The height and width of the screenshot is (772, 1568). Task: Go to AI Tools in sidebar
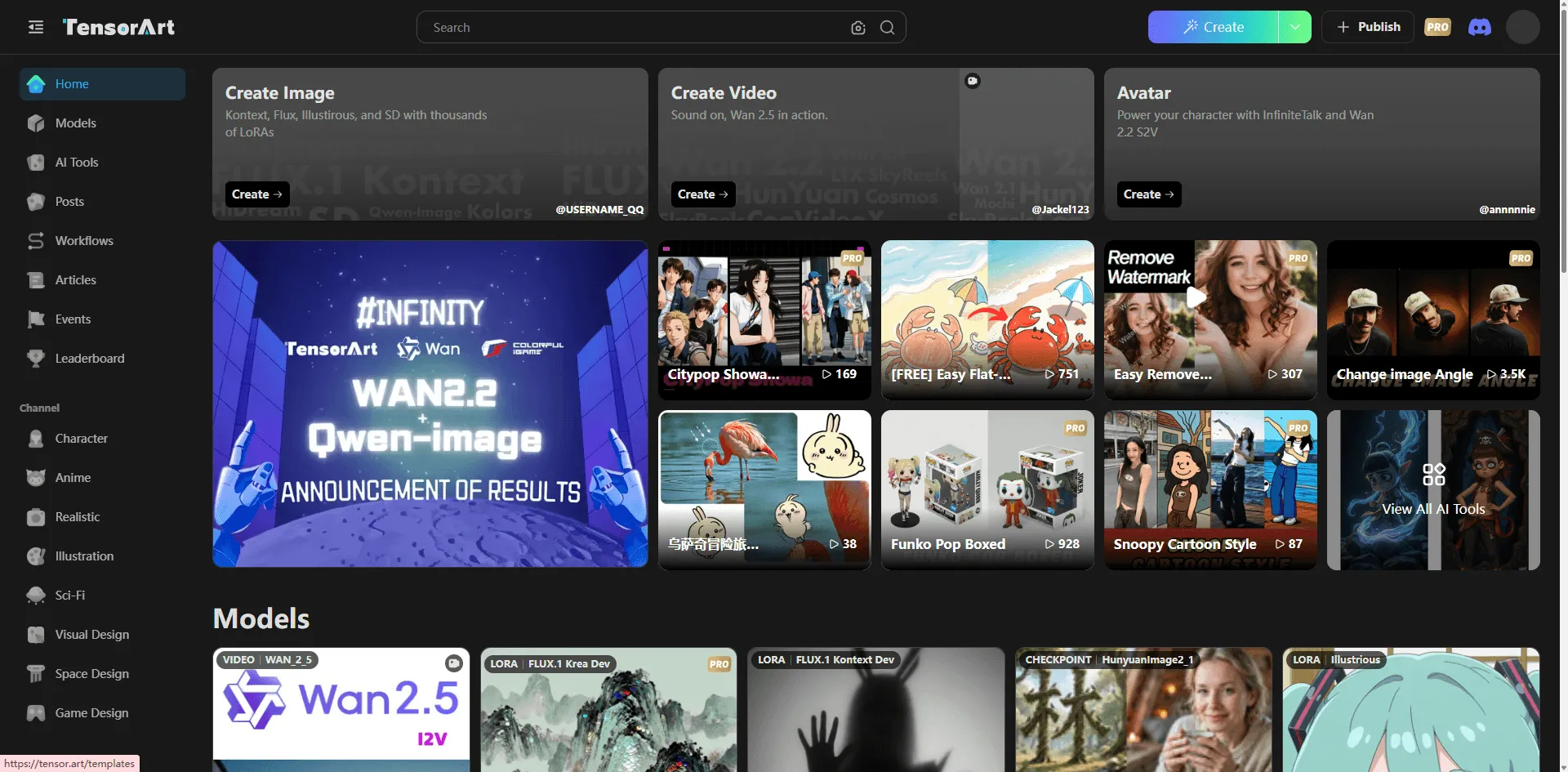(76, 163)
